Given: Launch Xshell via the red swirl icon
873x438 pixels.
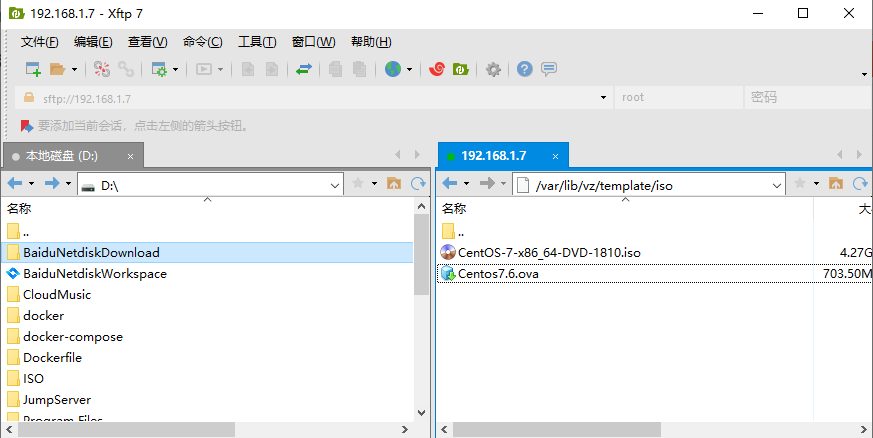Looking at the screenshot, I should click(x=437, y=69).
